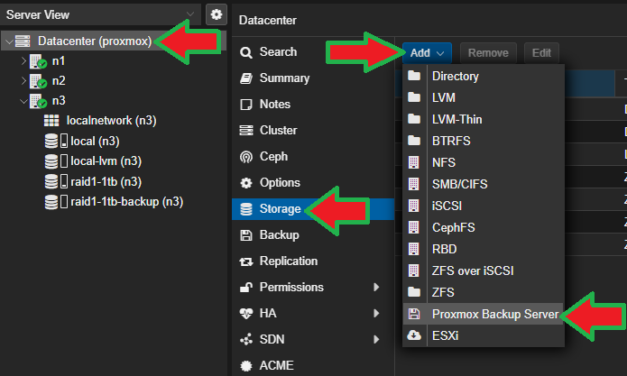Open the Cluster panel

pyautogui.click(x=278, y=130)
